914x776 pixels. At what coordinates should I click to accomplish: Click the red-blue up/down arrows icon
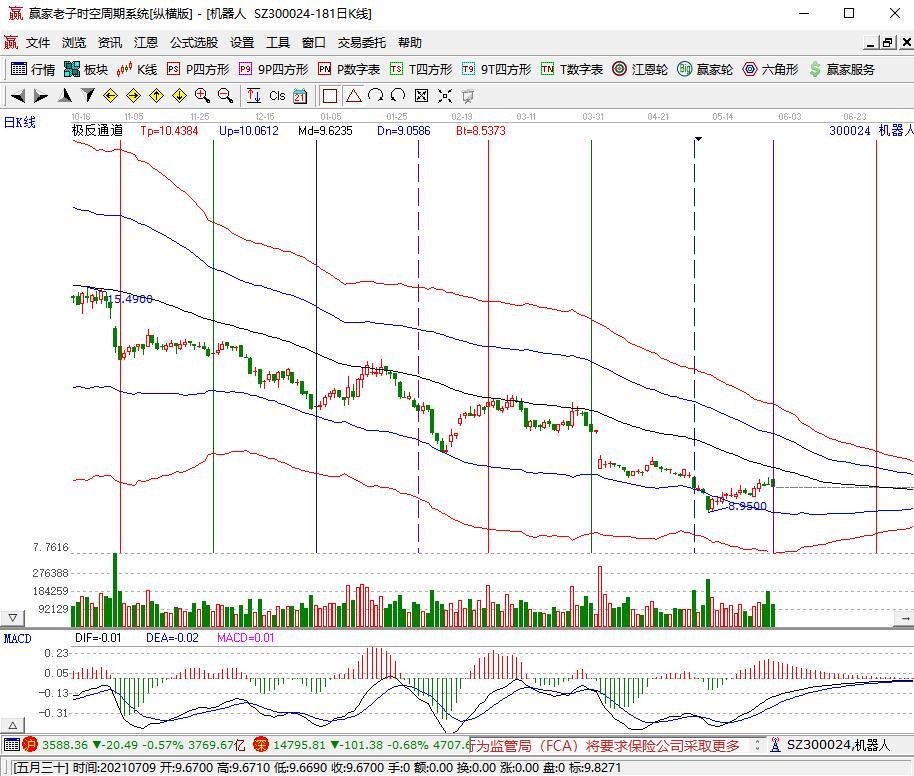click(254, 96)
